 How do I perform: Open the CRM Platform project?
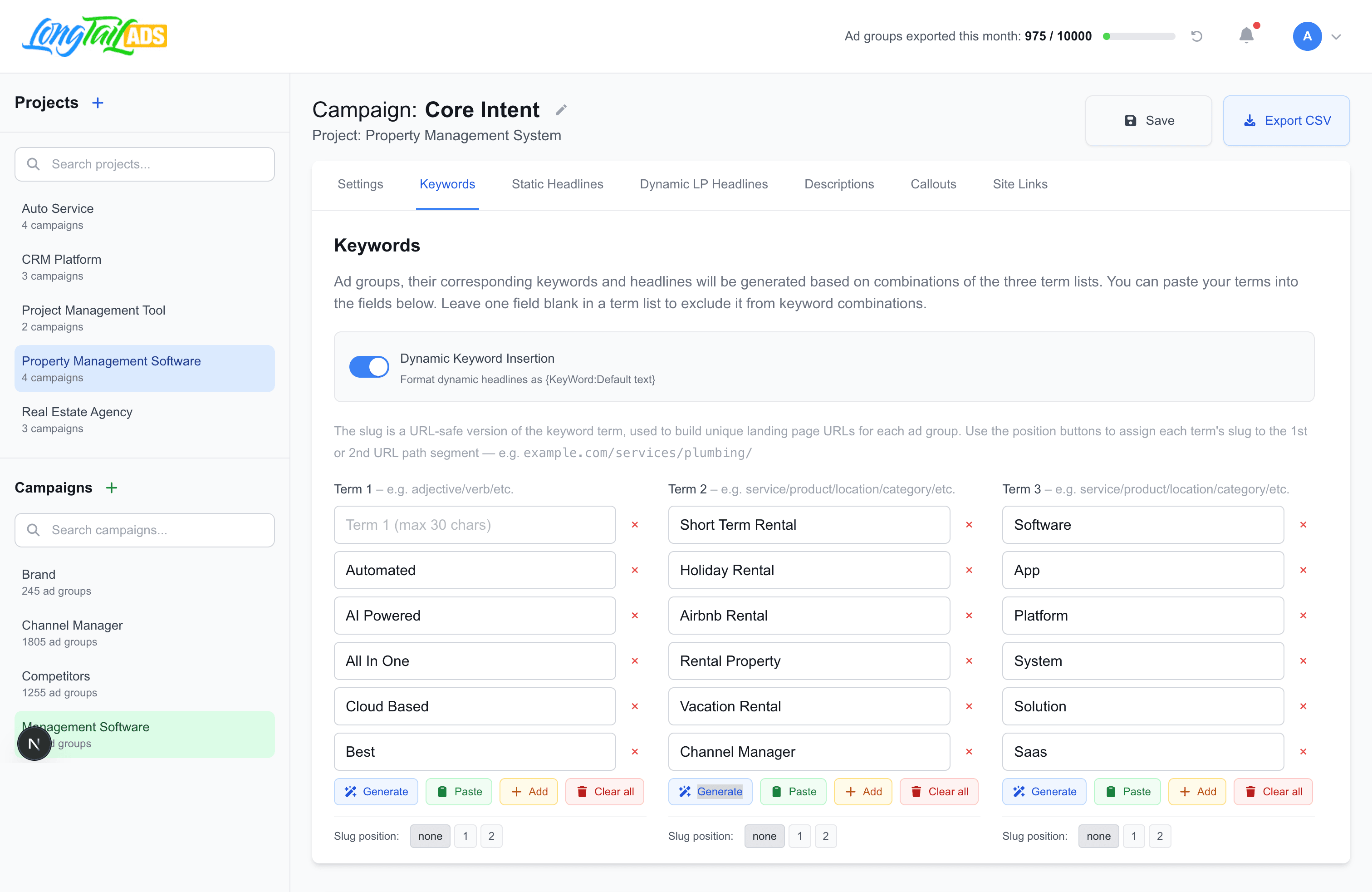coord(145,267)
